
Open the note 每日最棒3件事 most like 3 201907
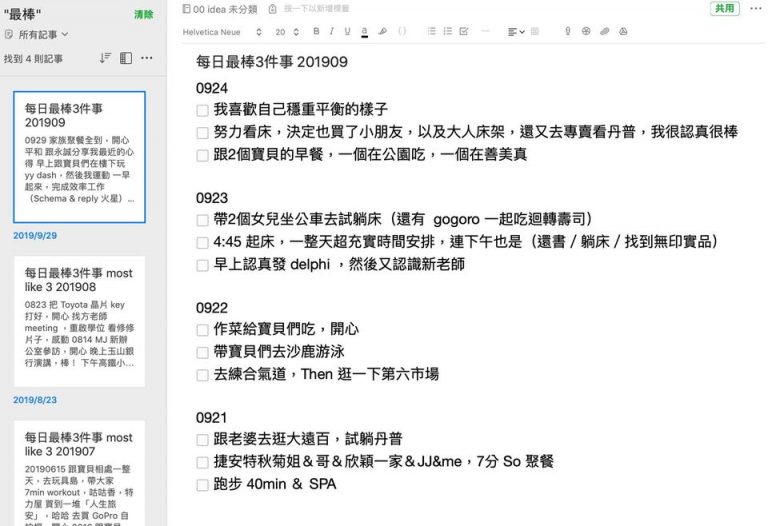click(x=79, y=473)
